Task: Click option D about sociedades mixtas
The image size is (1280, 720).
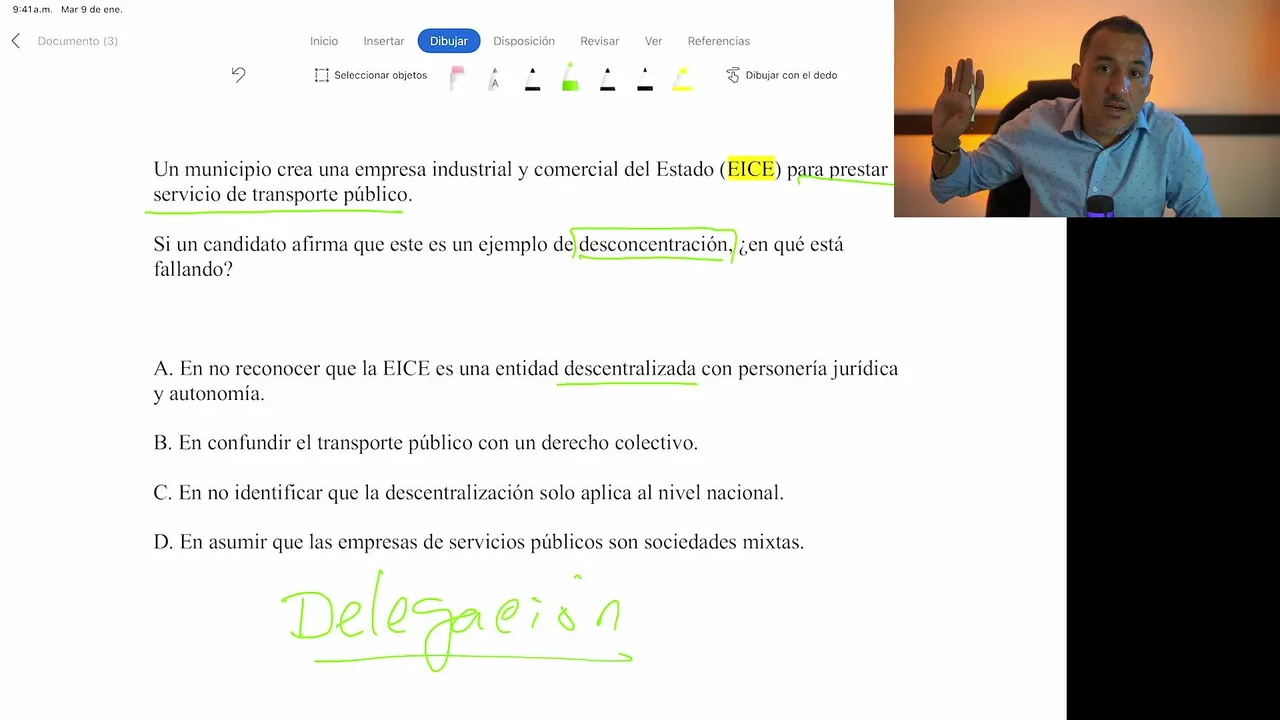Action: point(479,542)
